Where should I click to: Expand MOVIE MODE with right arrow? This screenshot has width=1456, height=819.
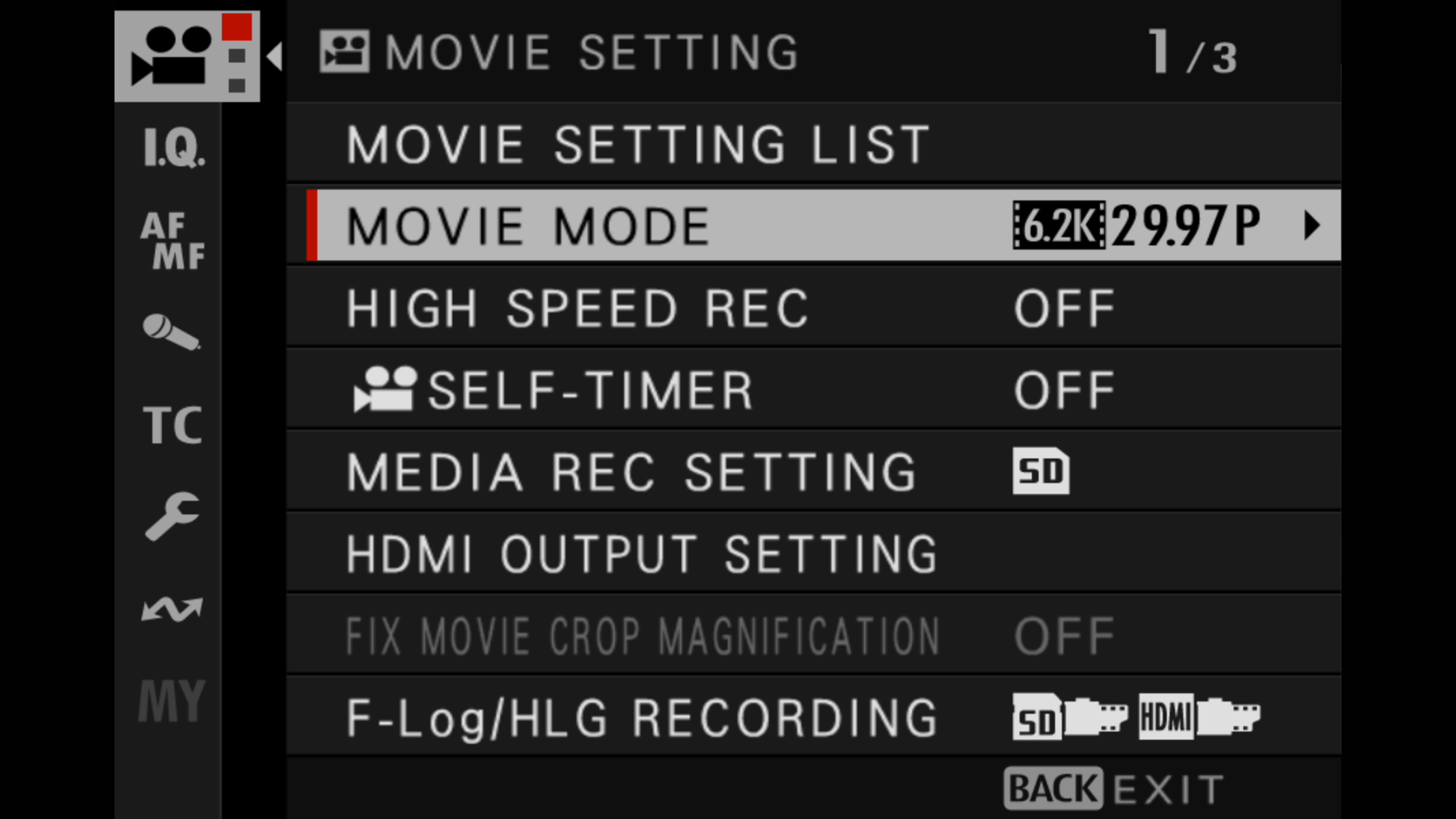pos(1312,226)
